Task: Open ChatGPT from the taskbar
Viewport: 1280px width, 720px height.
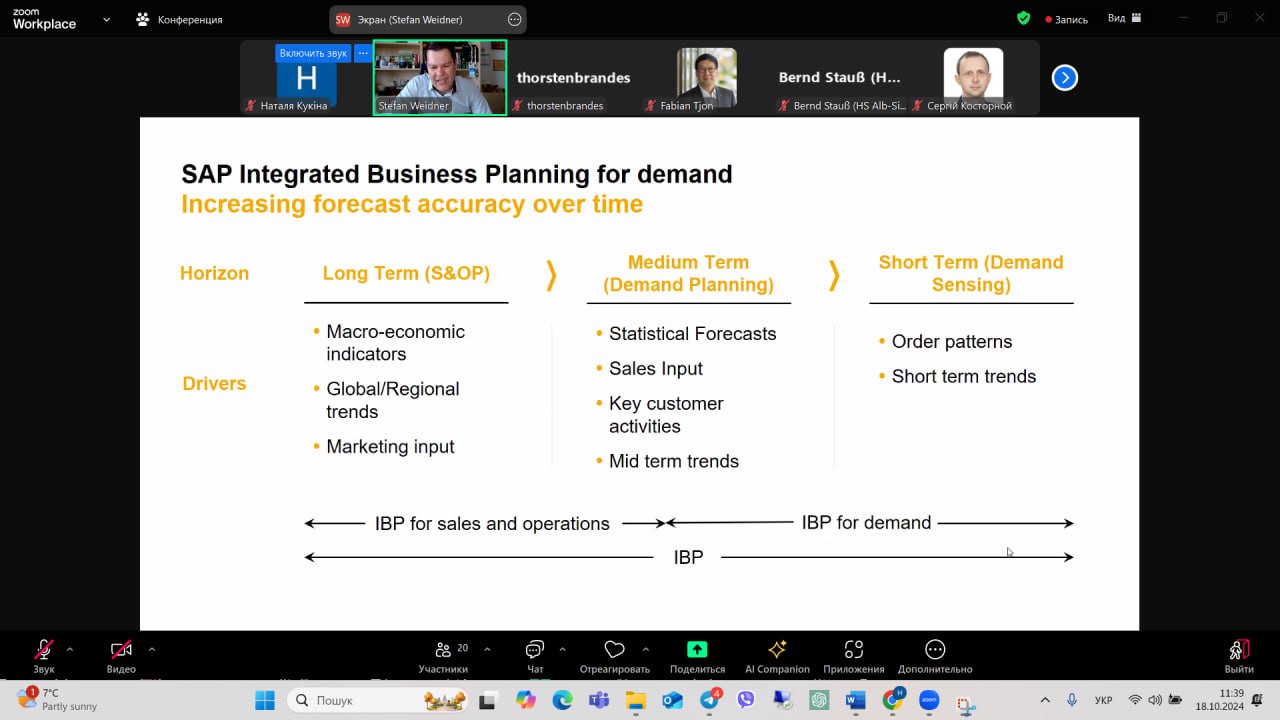Action: (x=819, y=700)
